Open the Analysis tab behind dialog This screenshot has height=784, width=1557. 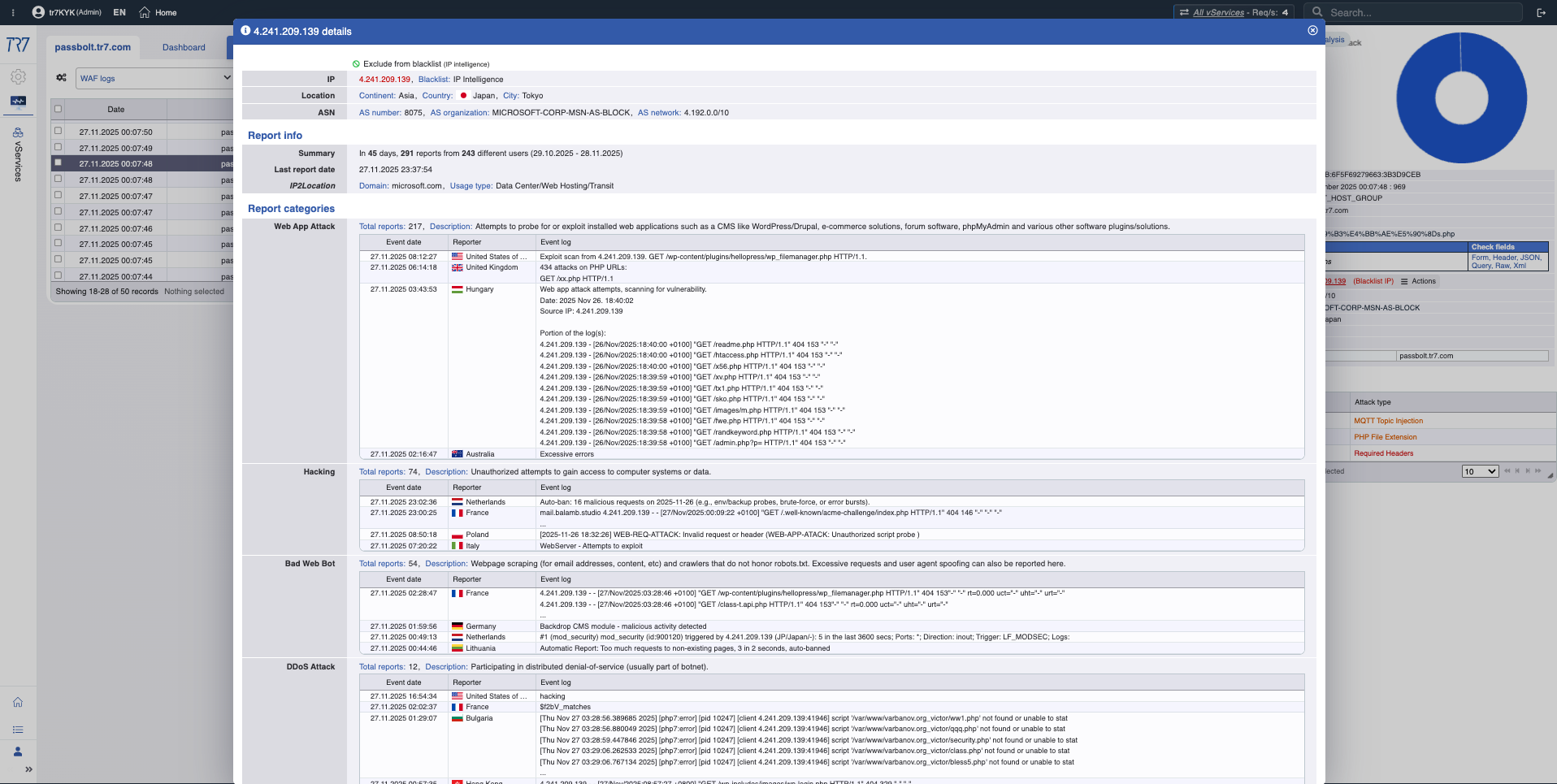coord(1334,40)
